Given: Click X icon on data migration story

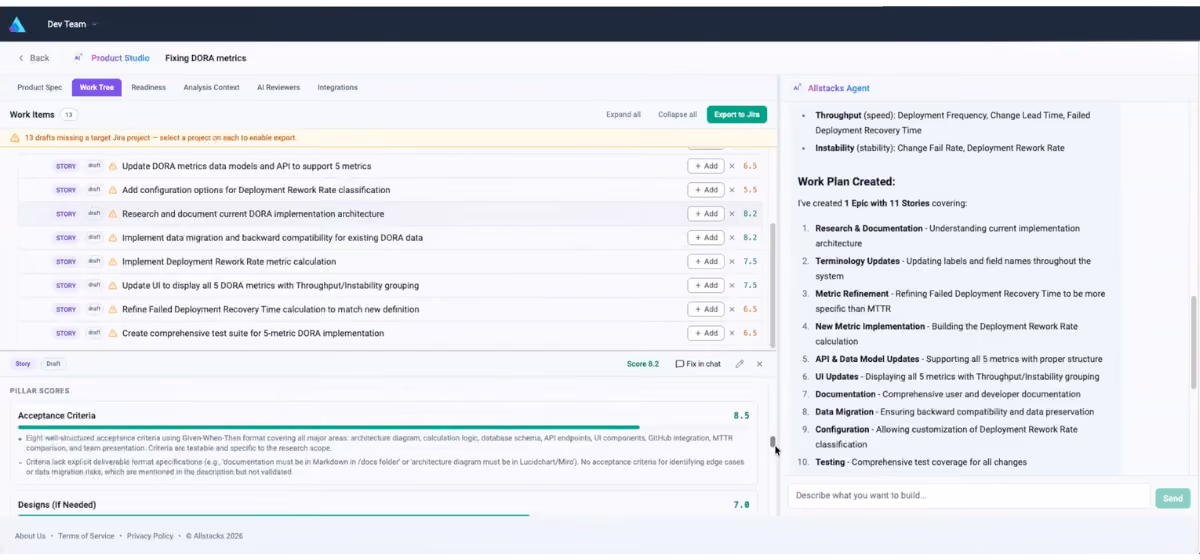Looking at the screenshot, I should pyautogui.click(x=732, y=238).
